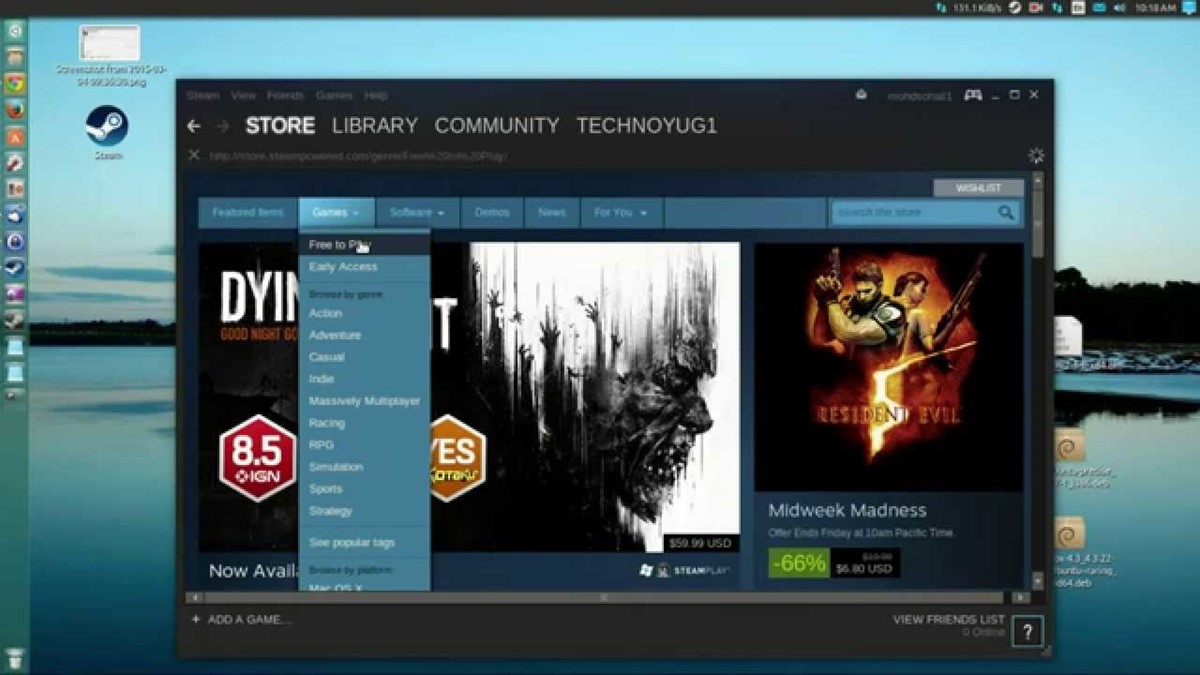Open the Files launcher icon

click(x=14, y=57)
